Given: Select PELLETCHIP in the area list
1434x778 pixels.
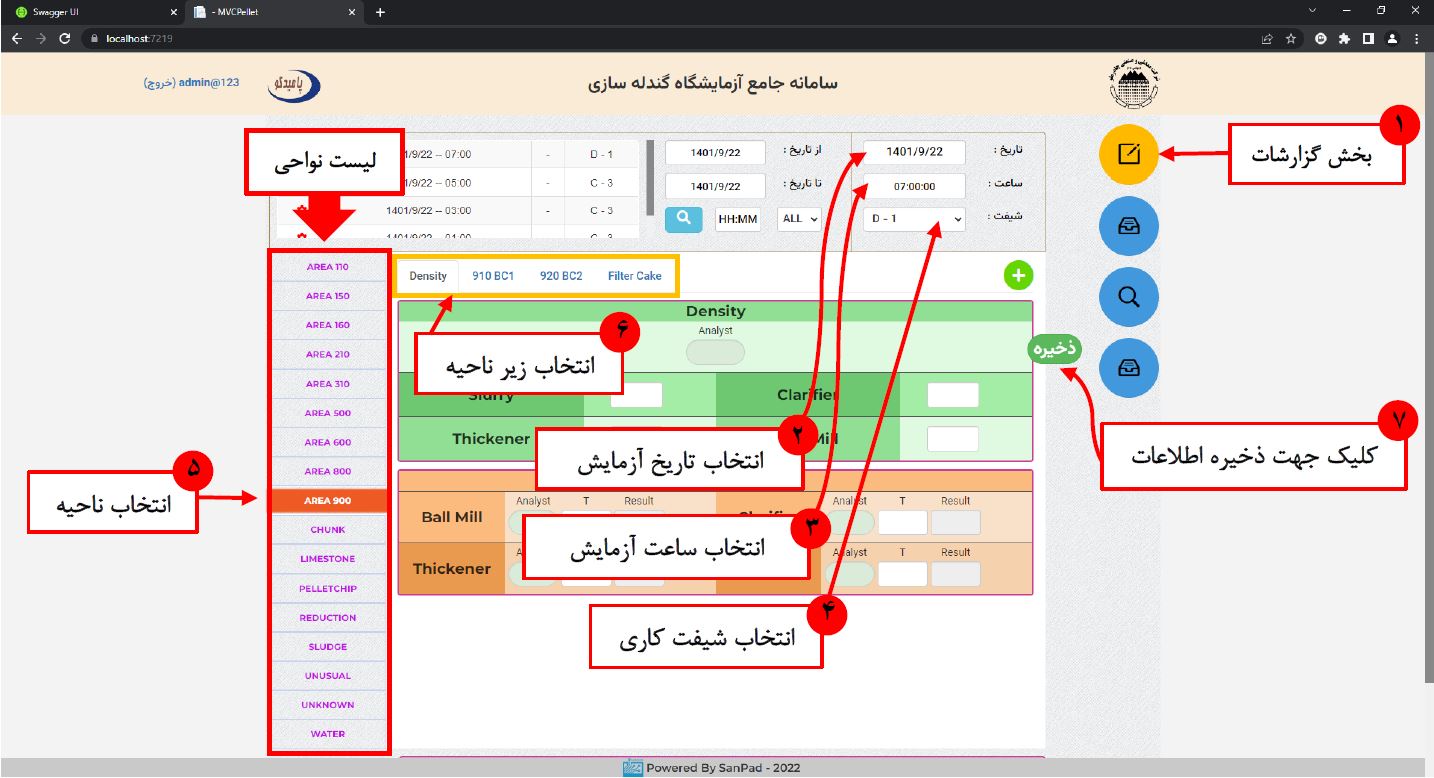Looking at the screenshot, I should click(327, 588).
